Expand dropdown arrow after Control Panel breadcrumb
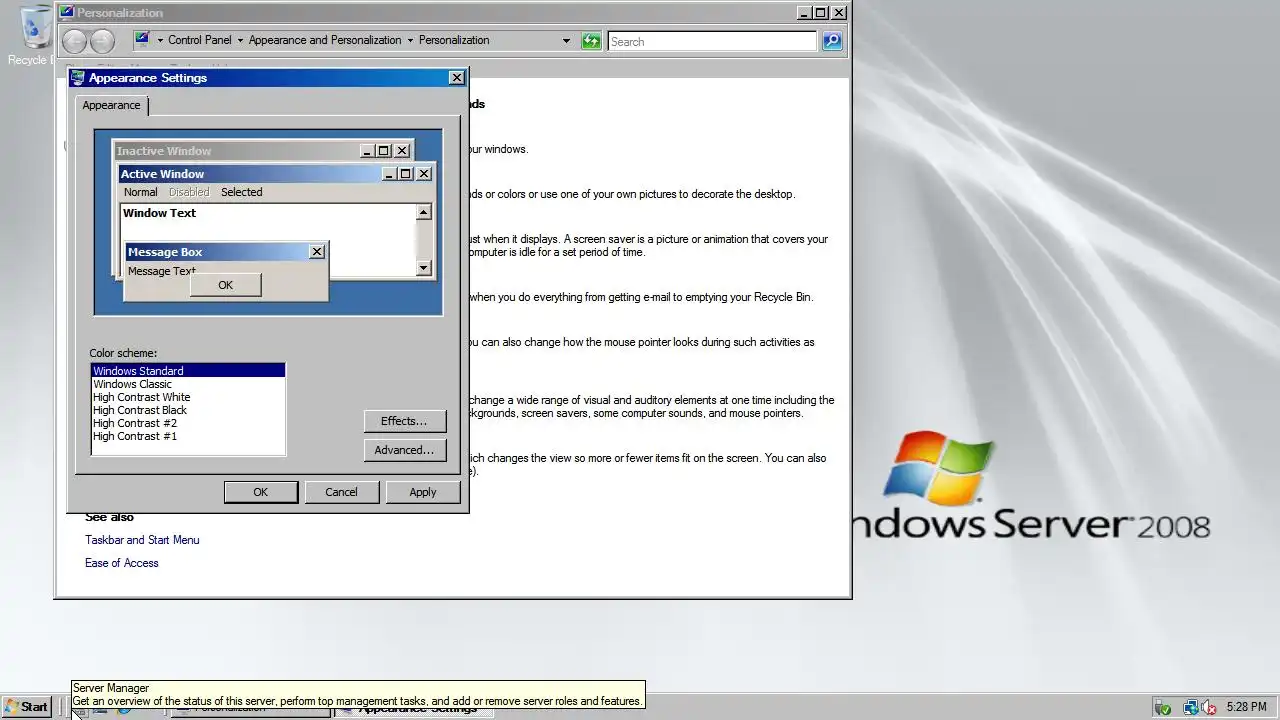Viewport: 1280px width, 720px height. [240, 41]
